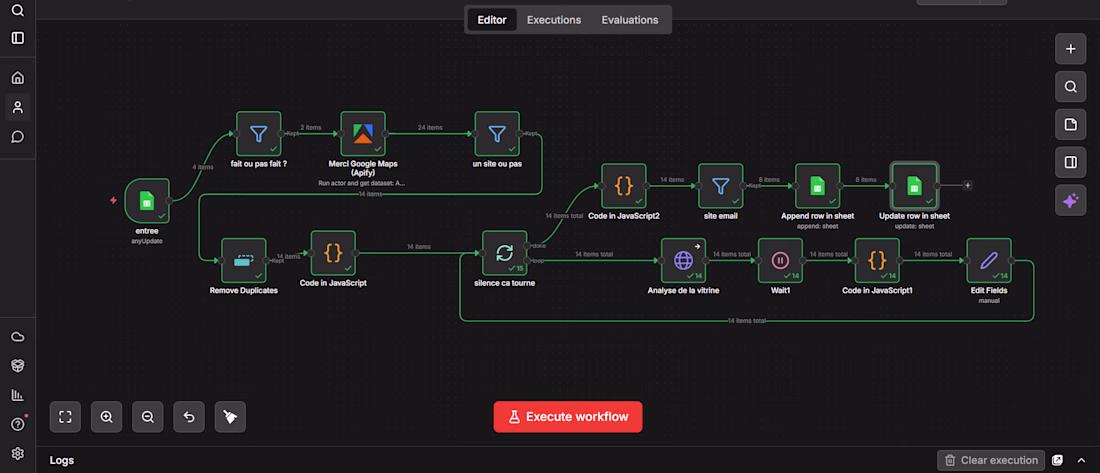Select the entree Google Sheets trigger node
The image size is (1100, 473).
coord(147,201)
